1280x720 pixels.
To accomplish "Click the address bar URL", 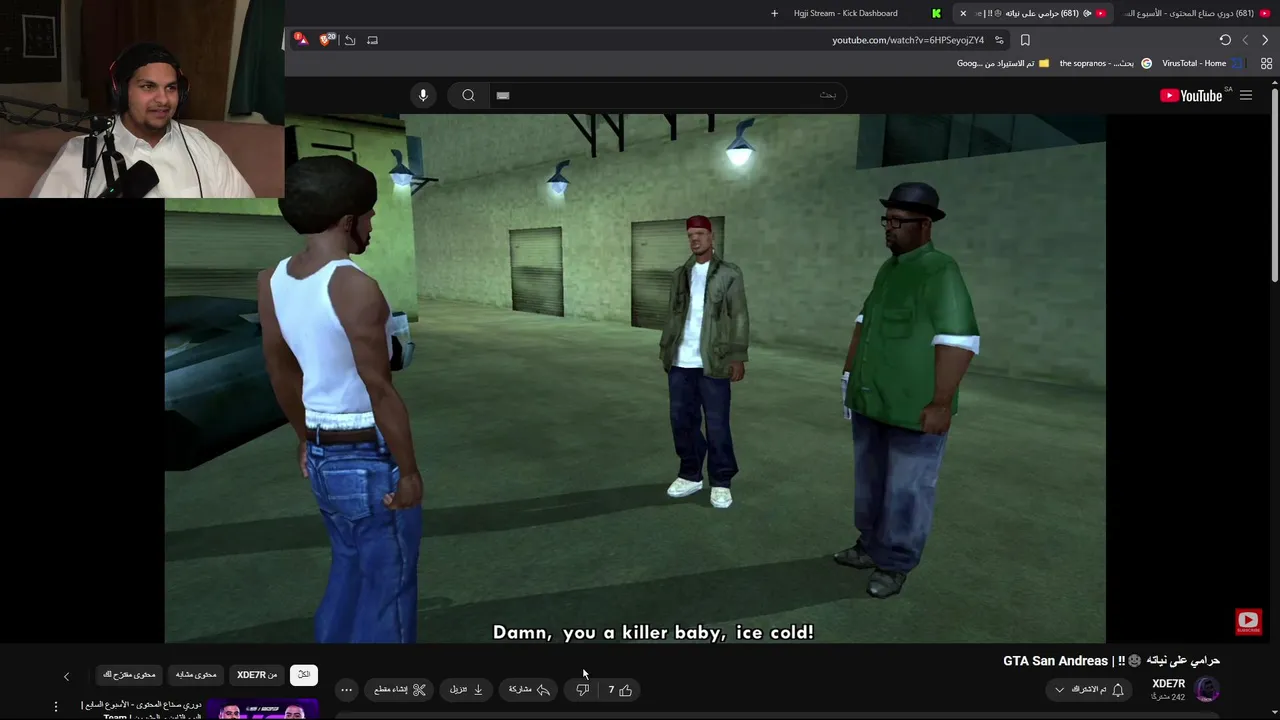I will 908,40.
